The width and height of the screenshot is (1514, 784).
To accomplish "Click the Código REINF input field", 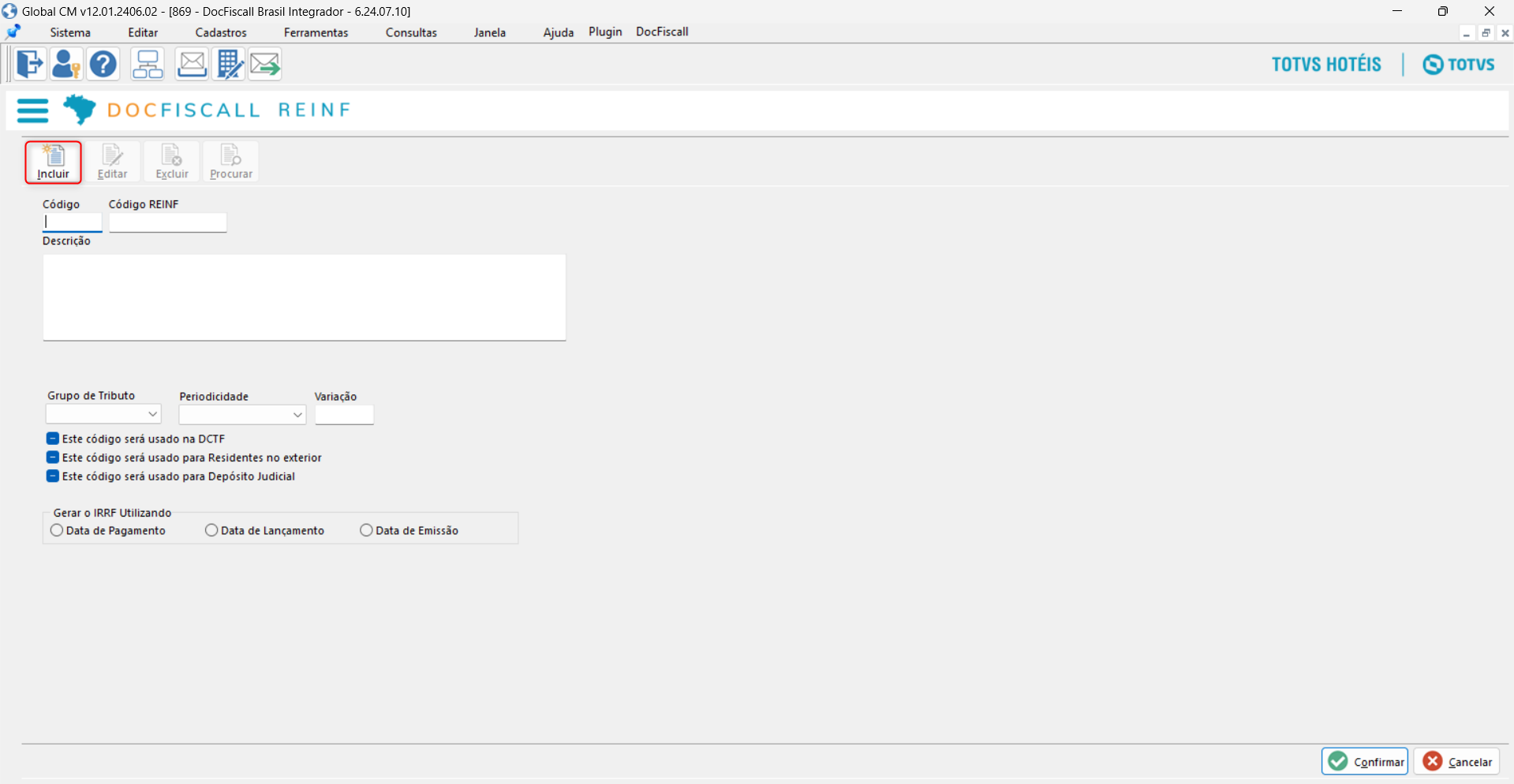I will click(168, 222).
